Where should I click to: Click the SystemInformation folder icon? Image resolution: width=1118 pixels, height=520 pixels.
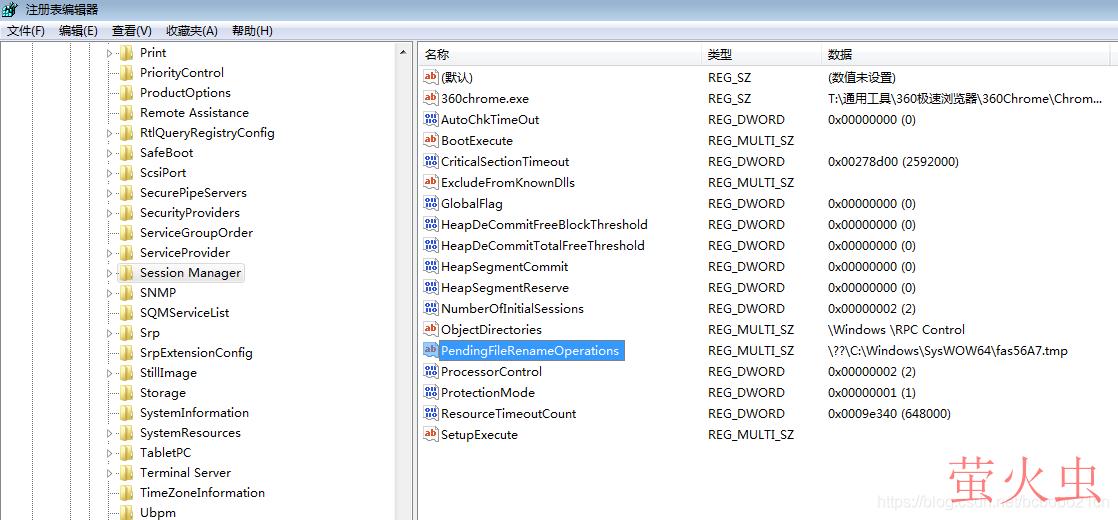coord(127,412)
